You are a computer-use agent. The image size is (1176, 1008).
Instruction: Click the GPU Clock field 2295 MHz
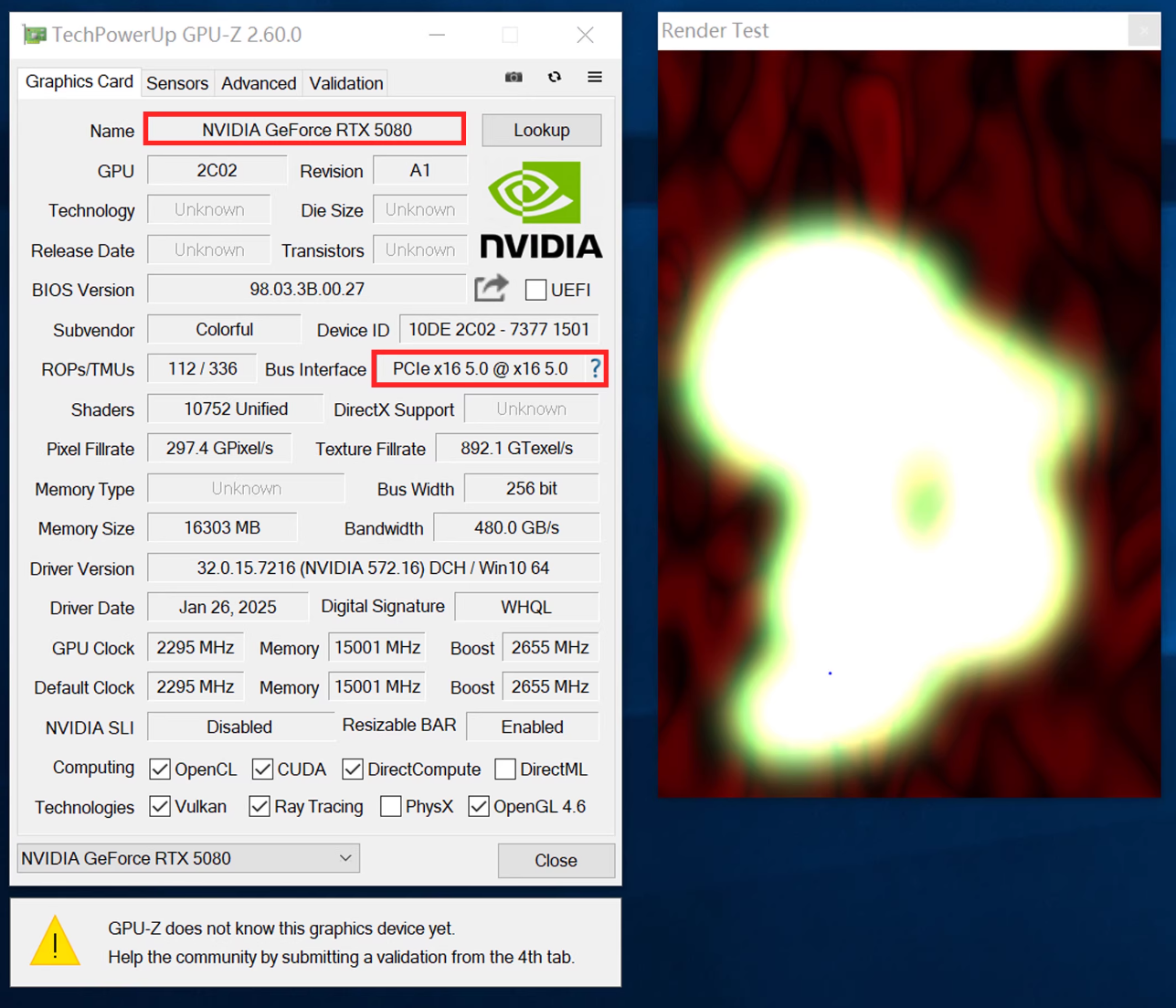[196, 648]
